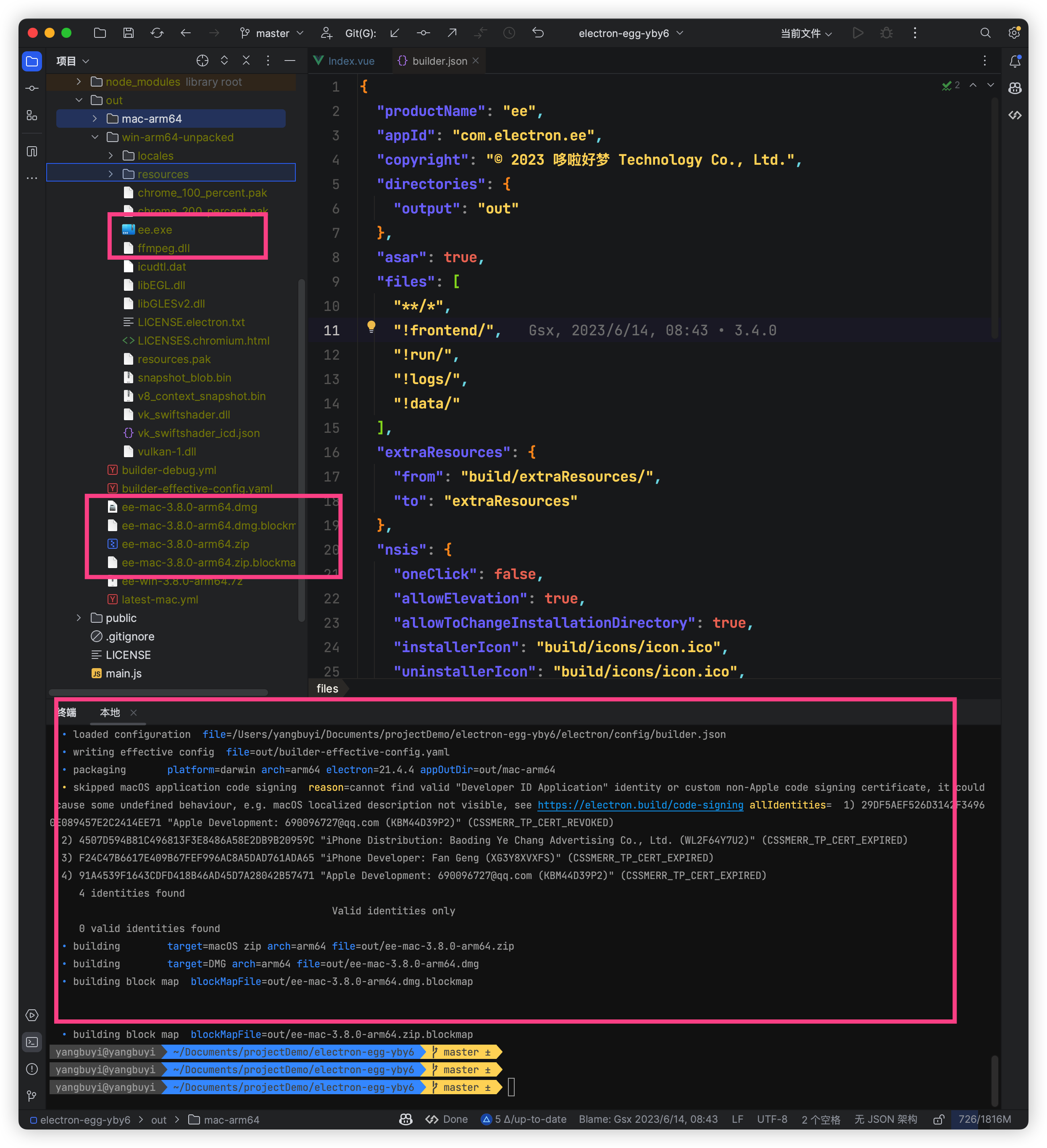The width and height of the screenshot is (1047, 1148).
Task: Select ee.exe in the project tree
Action: click(154, 229)
